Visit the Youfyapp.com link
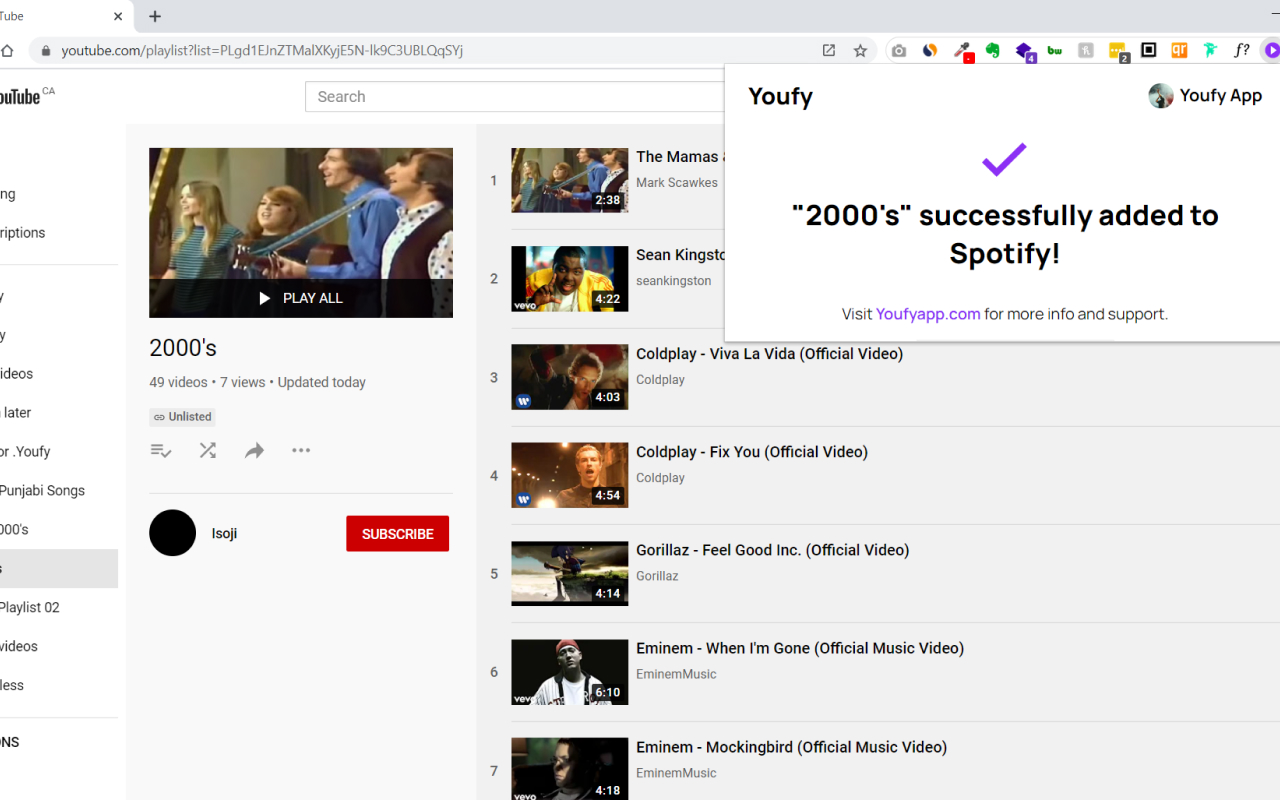The width and height of the screenshot is (1280, 800). pos(928,314)
